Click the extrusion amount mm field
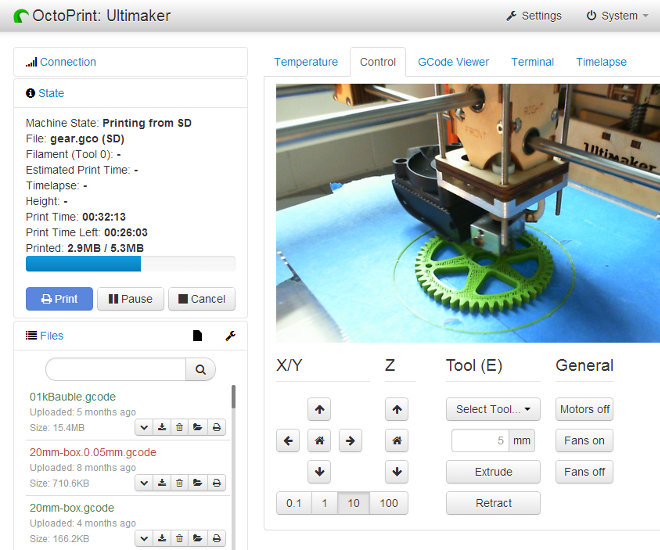This screenshot has height=550, width=660. pyautogui.click(x=480, y=441)
